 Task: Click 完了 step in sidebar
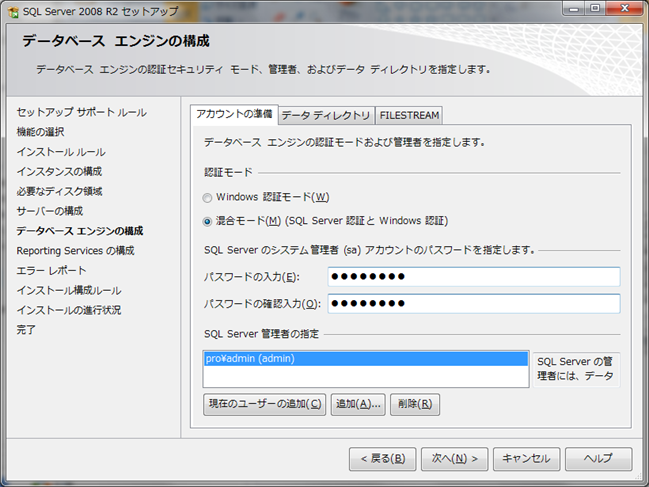click(26, 330)
